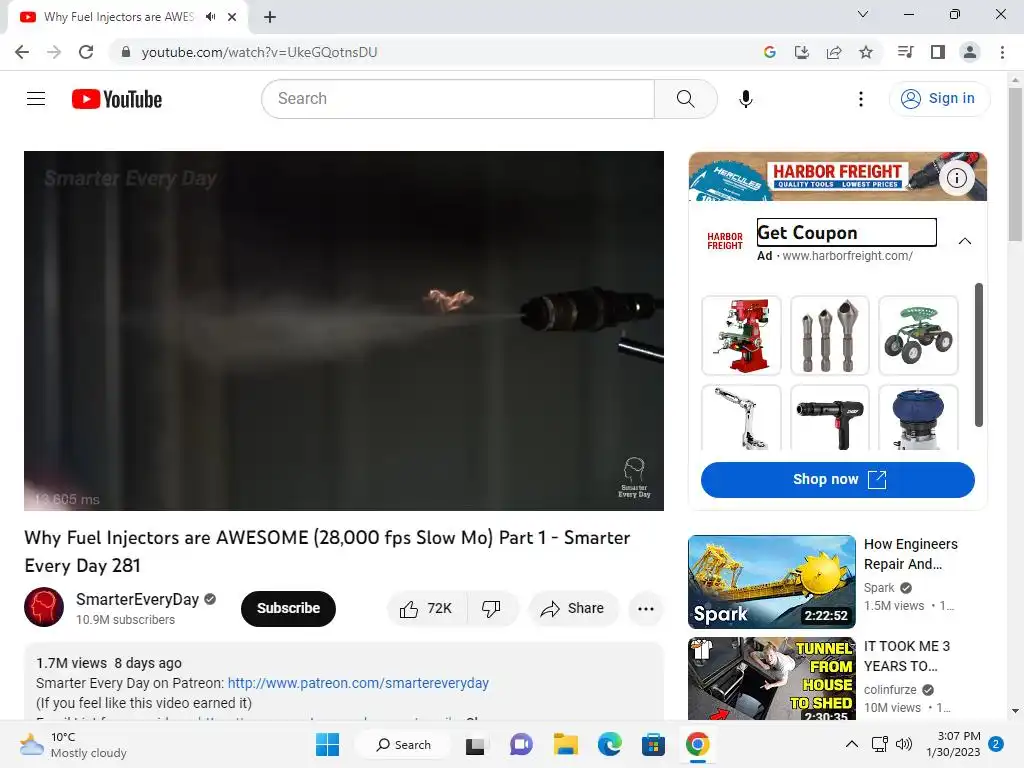Select the green rolling garden seat product
1024x768 pixels.
point(918,336)
